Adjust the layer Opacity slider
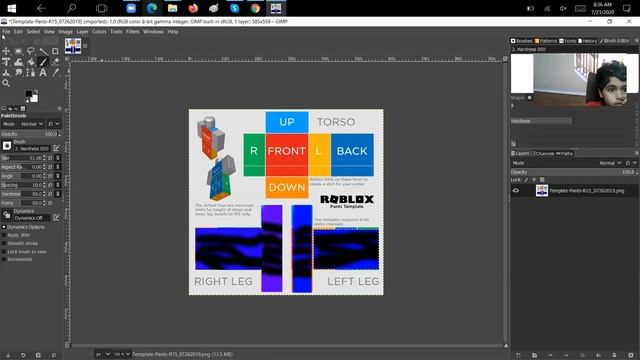The height and width of the screenshot is (360, 640). [x=574, y=172]
